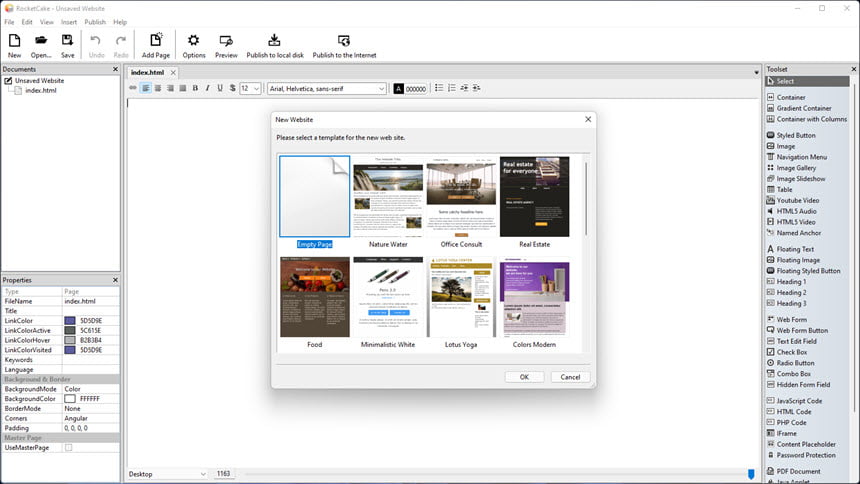Choose the Food template
This screenshot has width=860, height=484.
314,302
